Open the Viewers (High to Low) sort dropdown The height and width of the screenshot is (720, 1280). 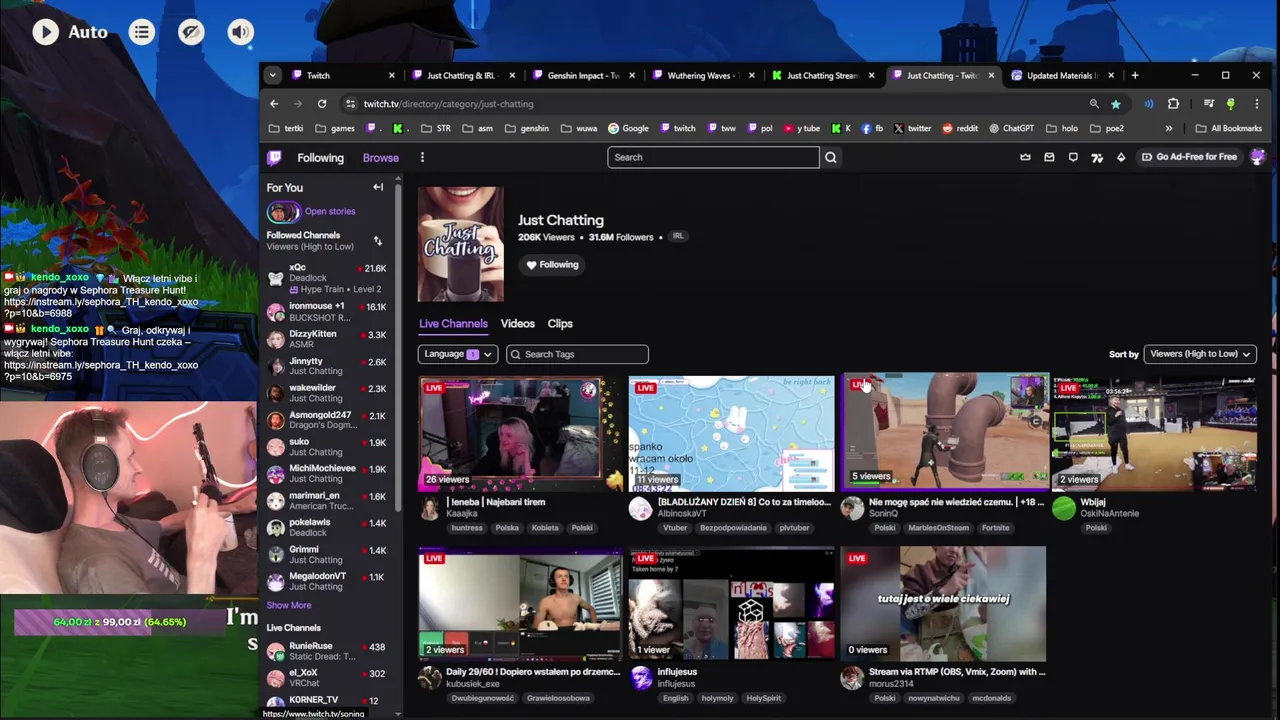[1200, 354]
